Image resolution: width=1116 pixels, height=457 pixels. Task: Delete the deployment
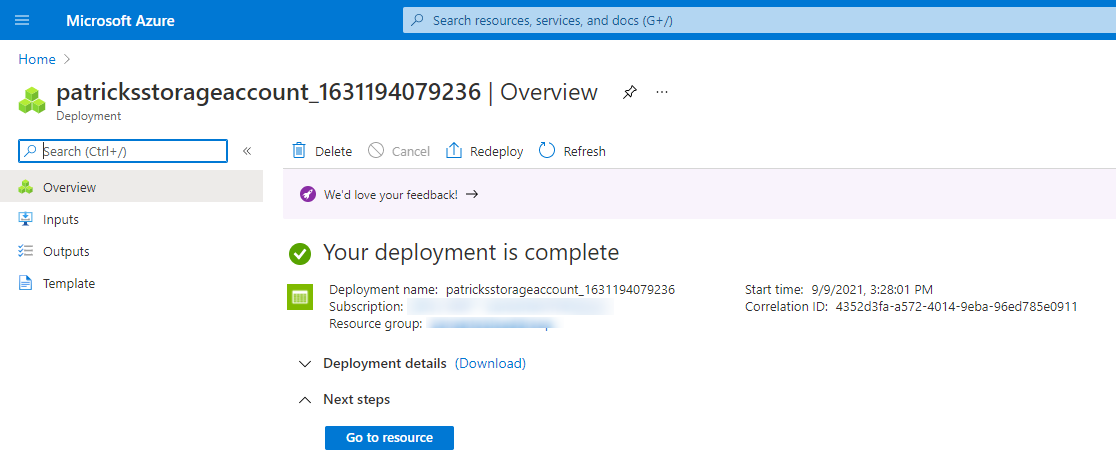322,151
